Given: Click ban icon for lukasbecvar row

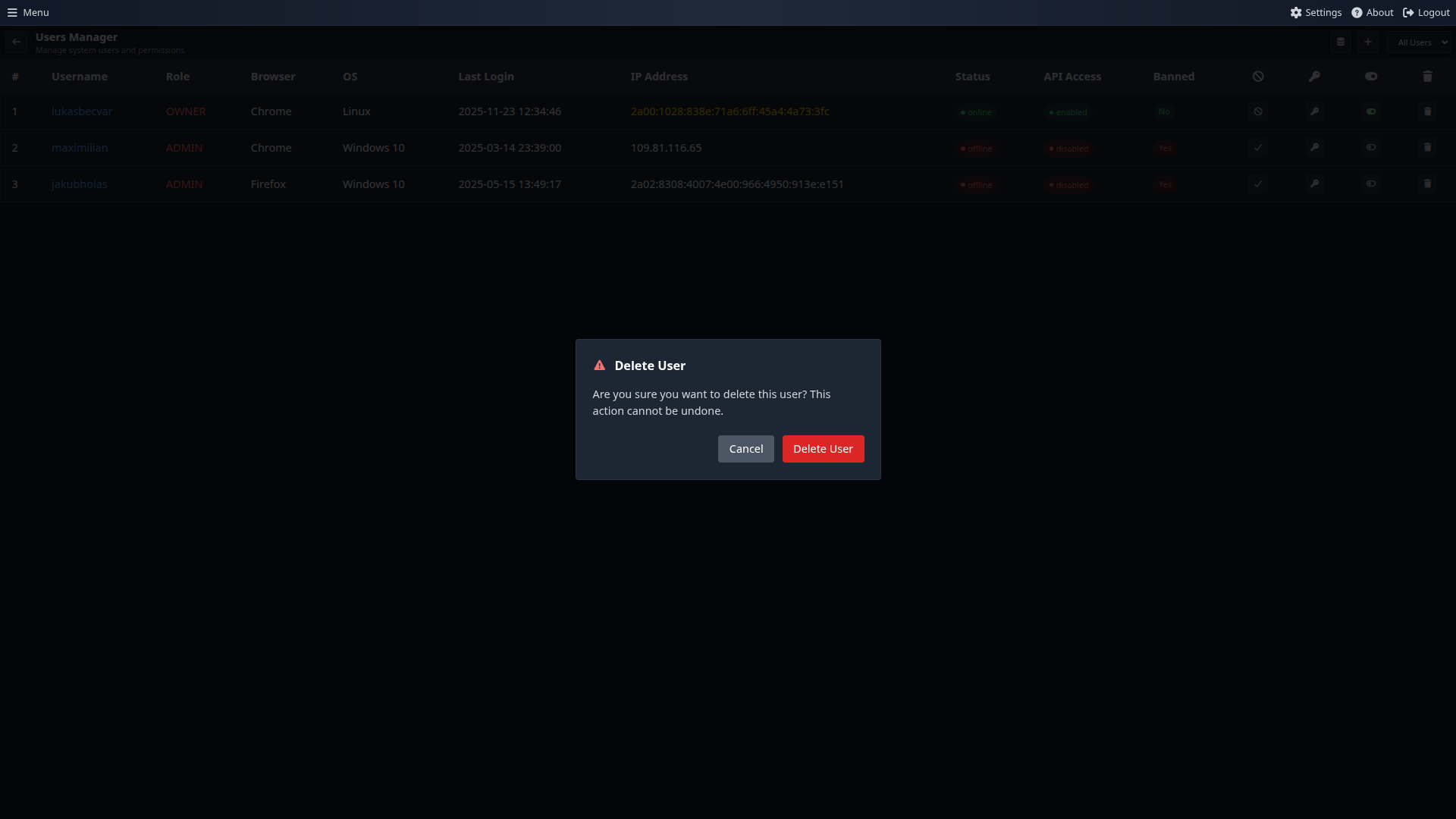Looking at the screenshot, I should (x=1258, y=111).
